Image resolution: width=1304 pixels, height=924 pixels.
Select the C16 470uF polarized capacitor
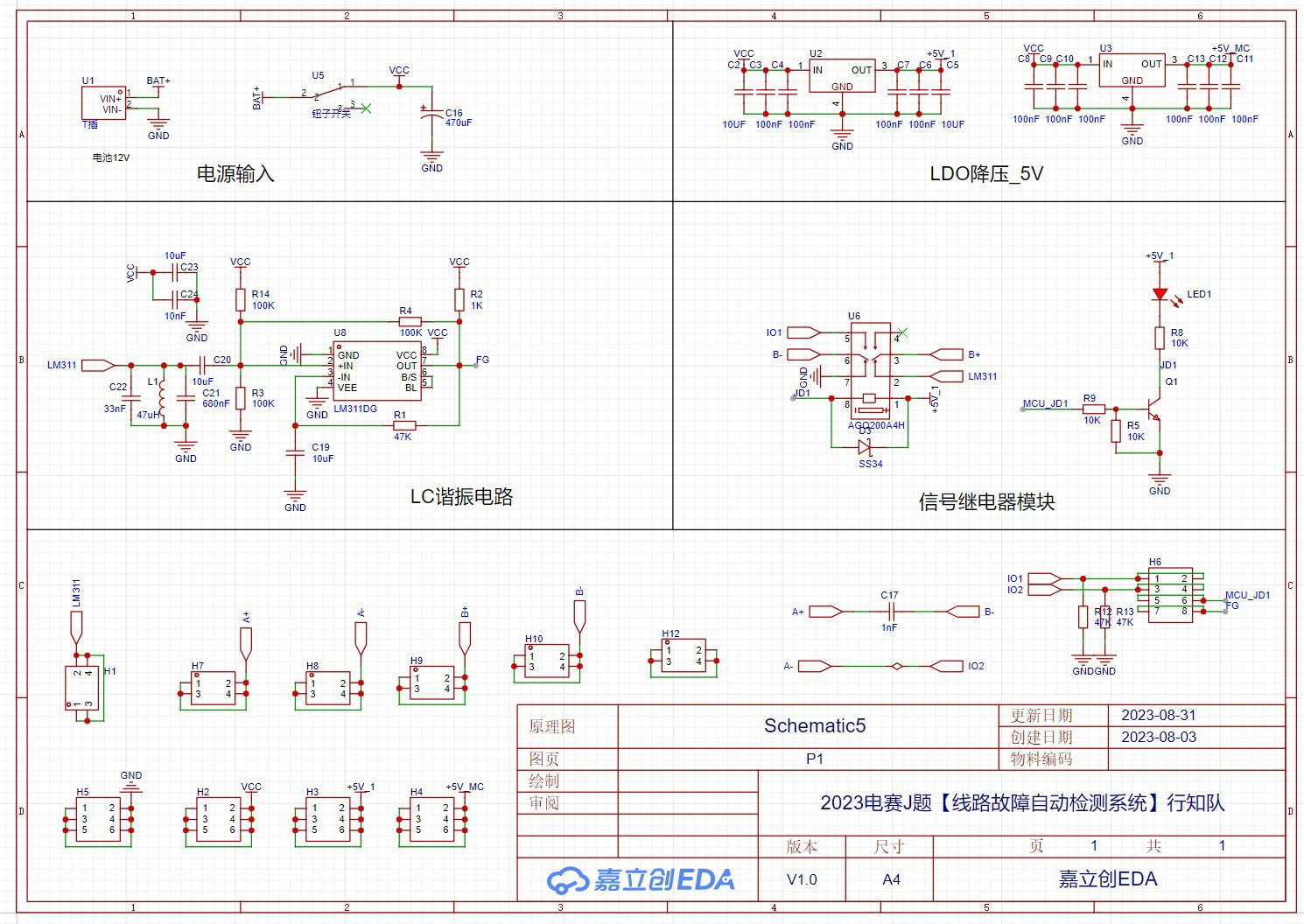click(x=431, y=118)
